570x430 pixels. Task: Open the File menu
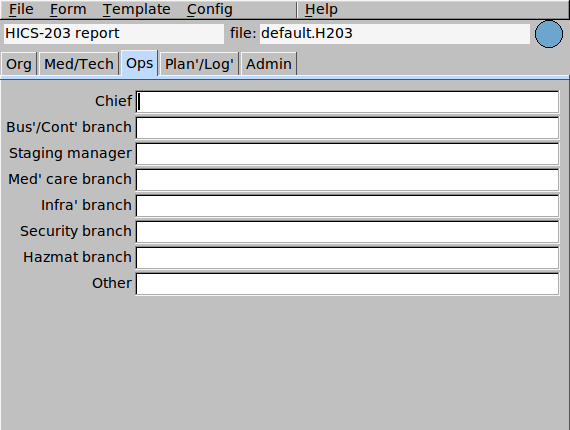pyautogui.click(x=21, y=9)
